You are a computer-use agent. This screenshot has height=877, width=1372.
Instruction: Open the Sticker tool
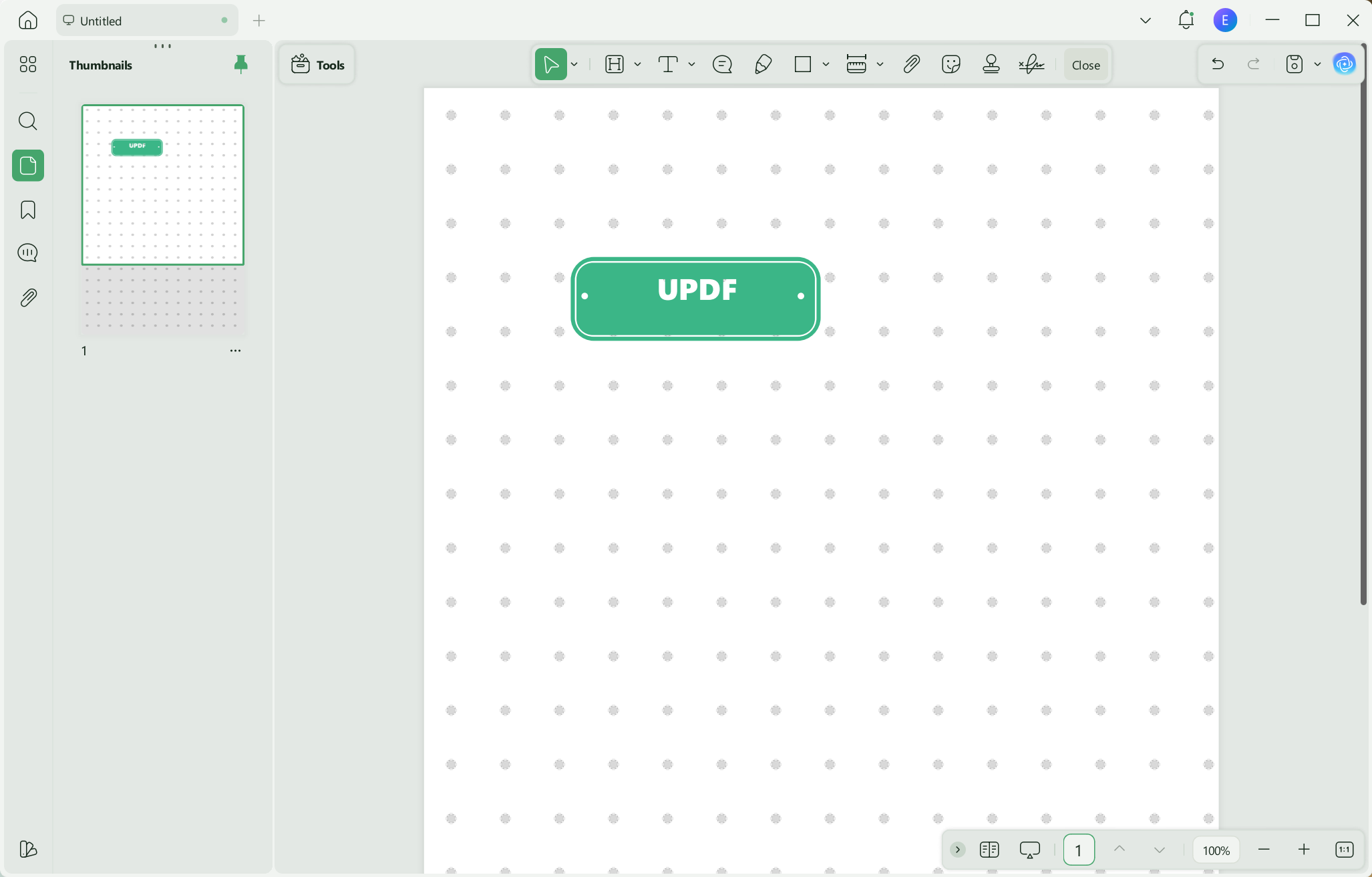(951, 64)
